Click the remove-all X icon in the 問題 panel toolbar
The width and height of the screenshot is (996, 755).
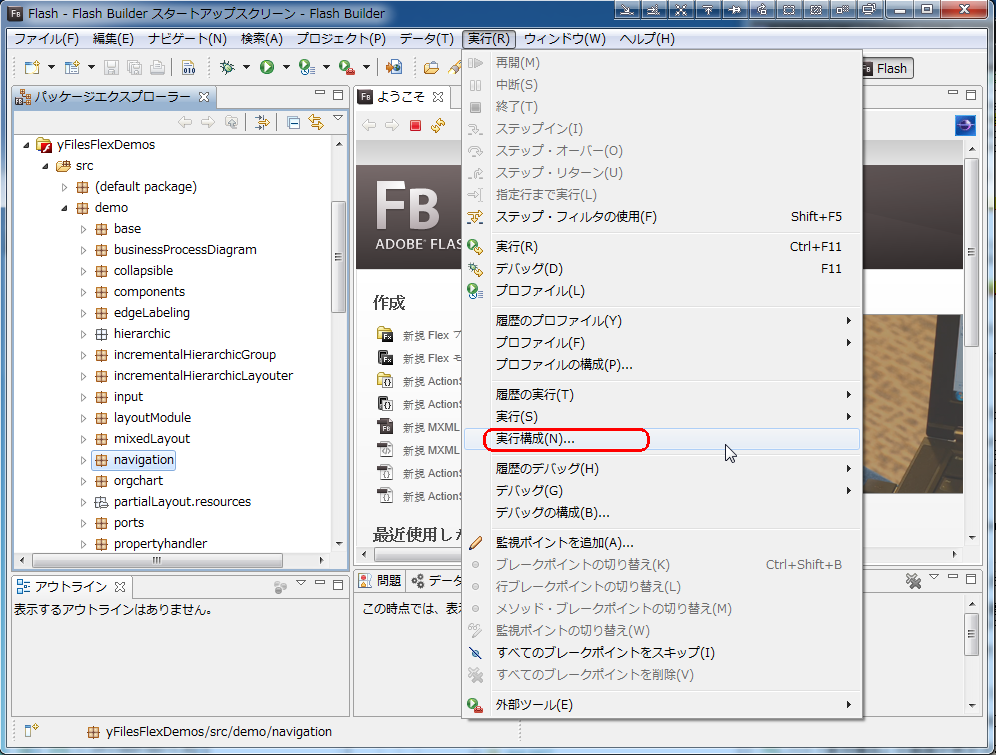pyautogui.click(x=913, y=580)
